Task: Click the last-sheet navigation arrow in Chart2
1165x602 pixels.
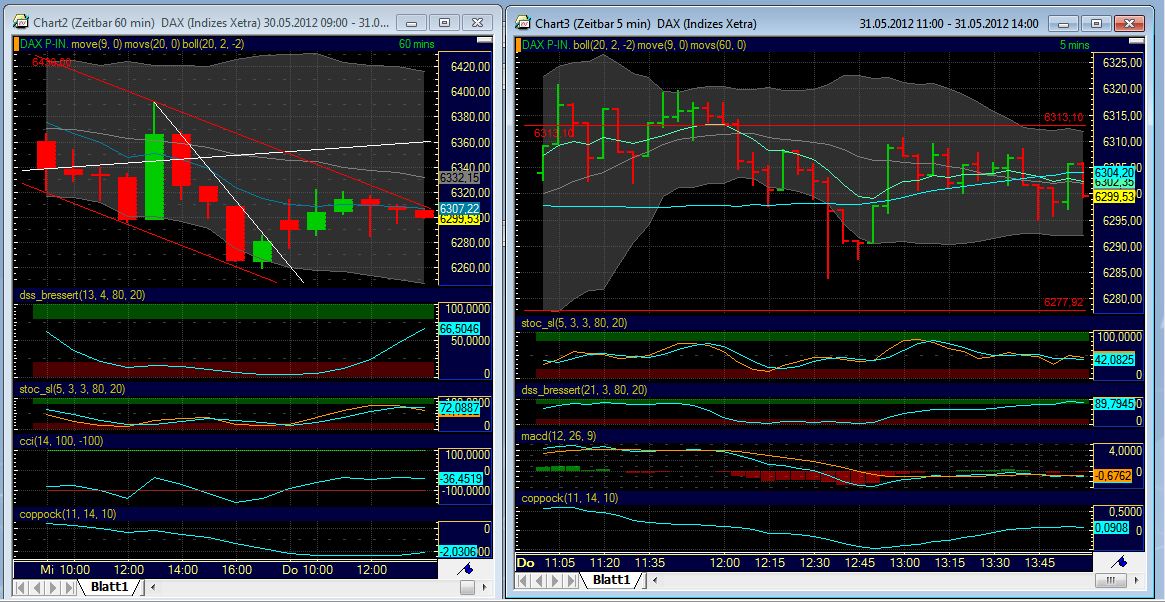Action: (x=67, y=587)
